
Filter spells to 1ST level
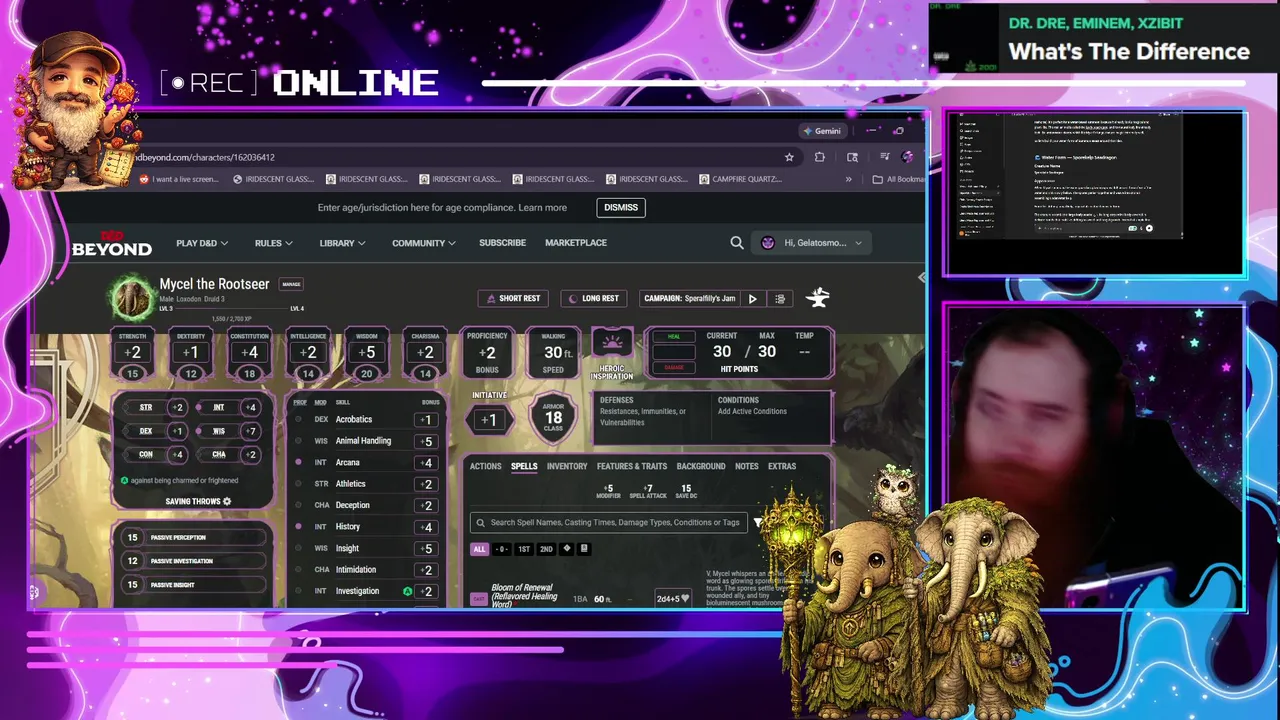pos(524,549)
